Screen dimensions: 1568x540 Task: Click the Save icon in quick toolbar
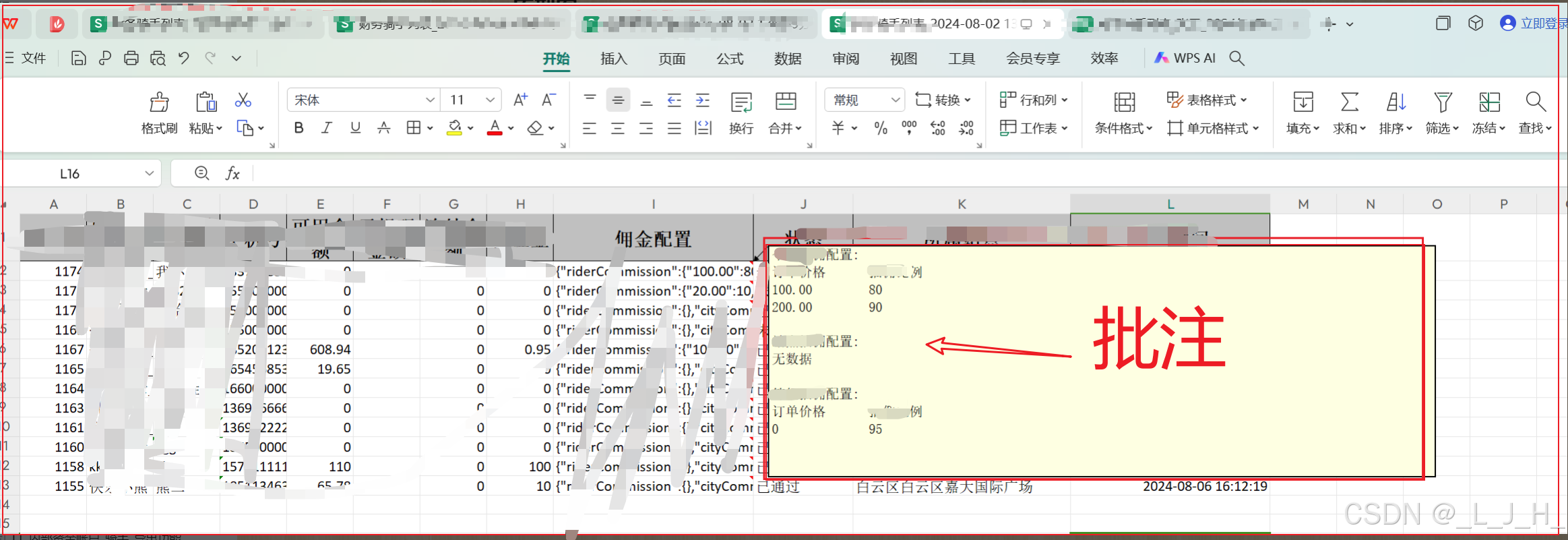pyautogui.click(x=78, y=58)
